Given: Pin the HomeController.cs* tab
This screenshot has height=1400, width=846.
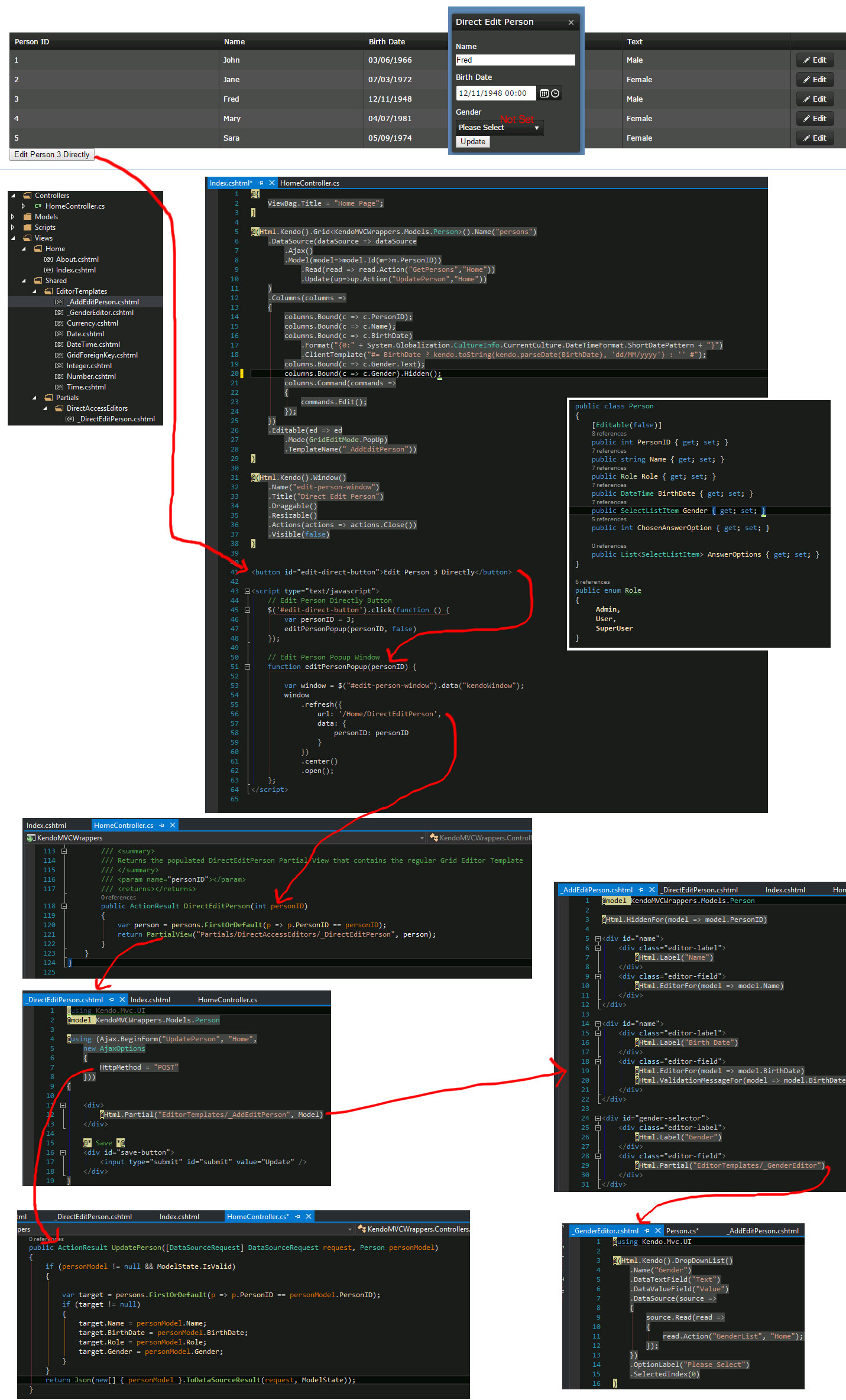Looking at the screenshot, I should click(297, 1217).
